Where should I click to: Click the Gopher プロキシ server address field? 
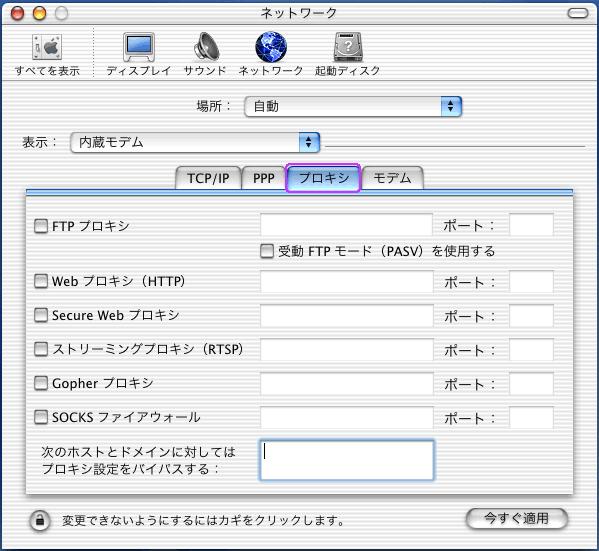(x=347, y=383)
